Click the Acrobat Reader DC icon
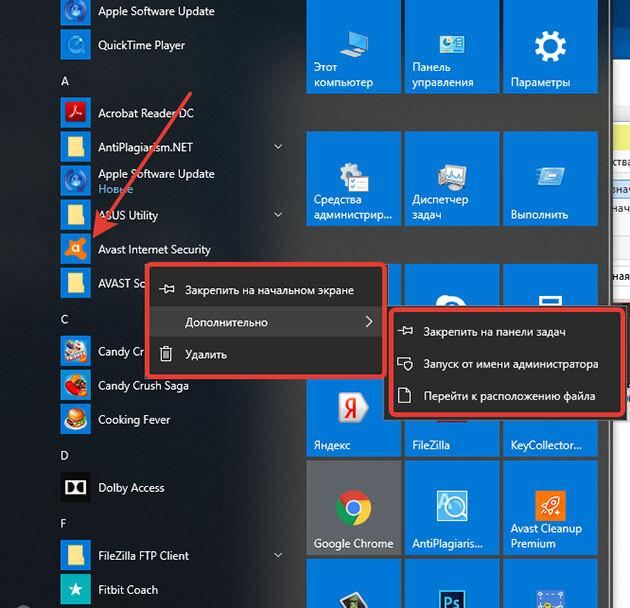This screenshot has height=608, width=630. coord(76,113)
